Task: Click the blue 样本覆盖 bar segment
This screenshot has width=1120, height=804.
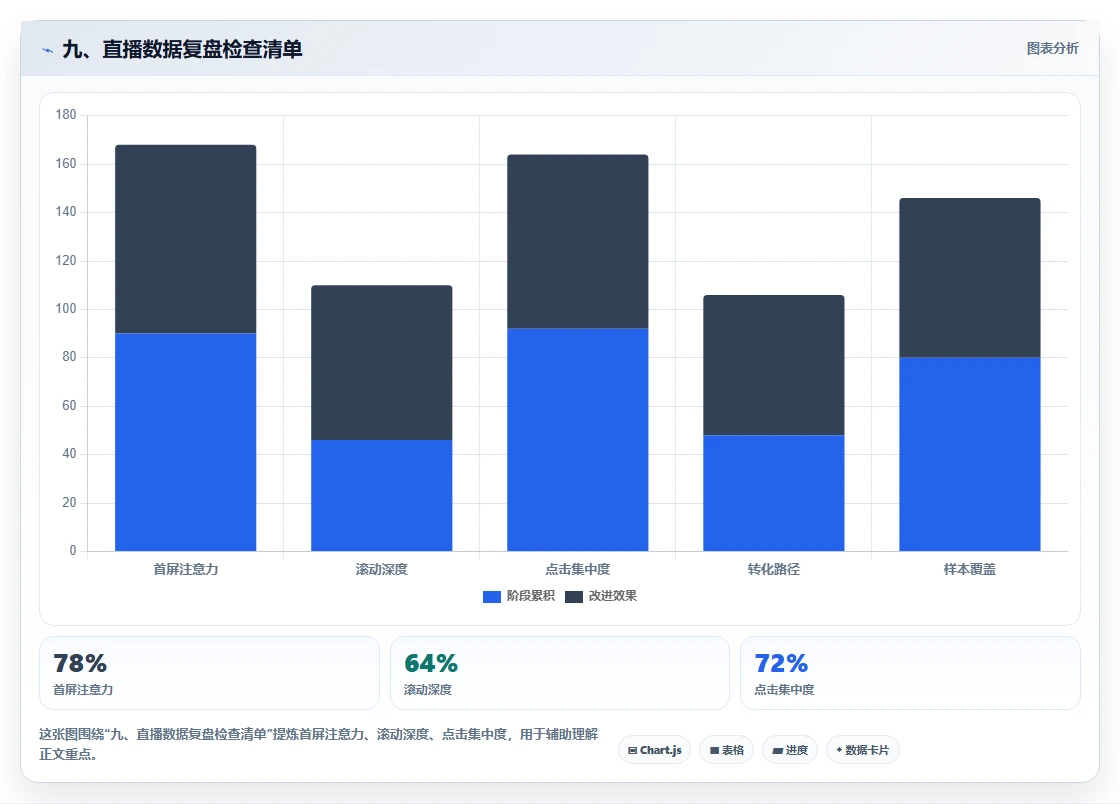Action: coord(970,454)
